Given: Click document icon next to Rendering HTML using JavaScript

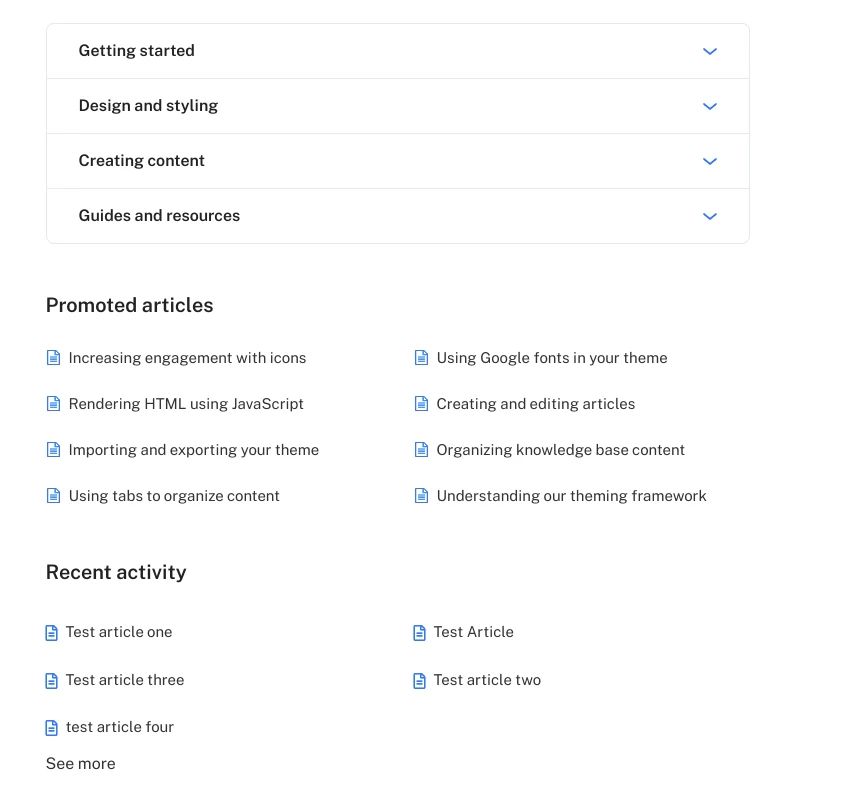Looking at the screenshot, I should (x=53, y=404).
